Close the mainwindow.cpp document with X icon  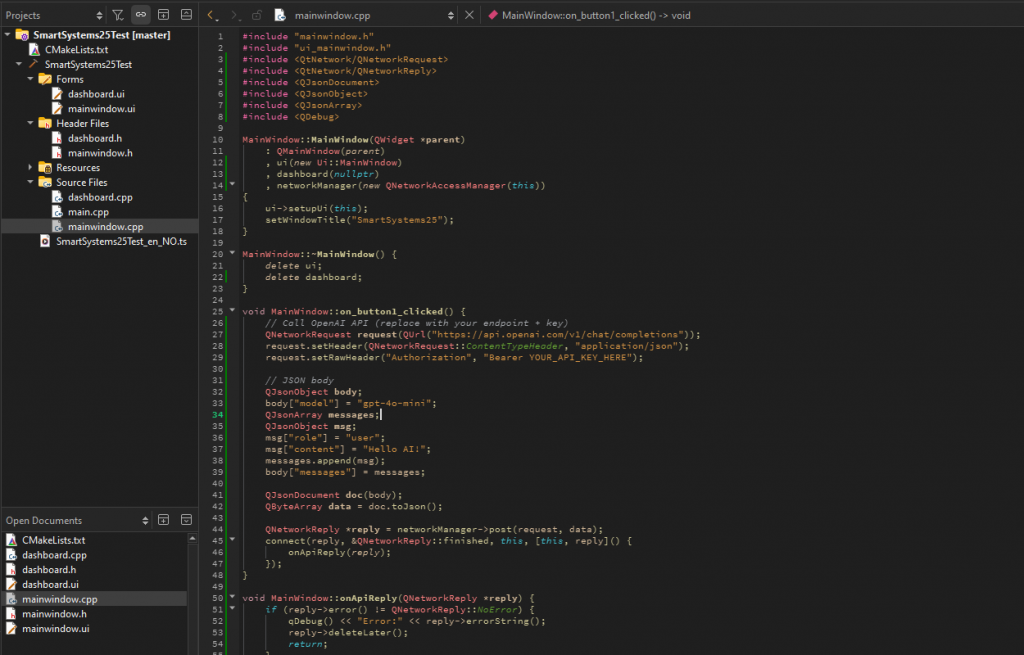click(470, 15)
